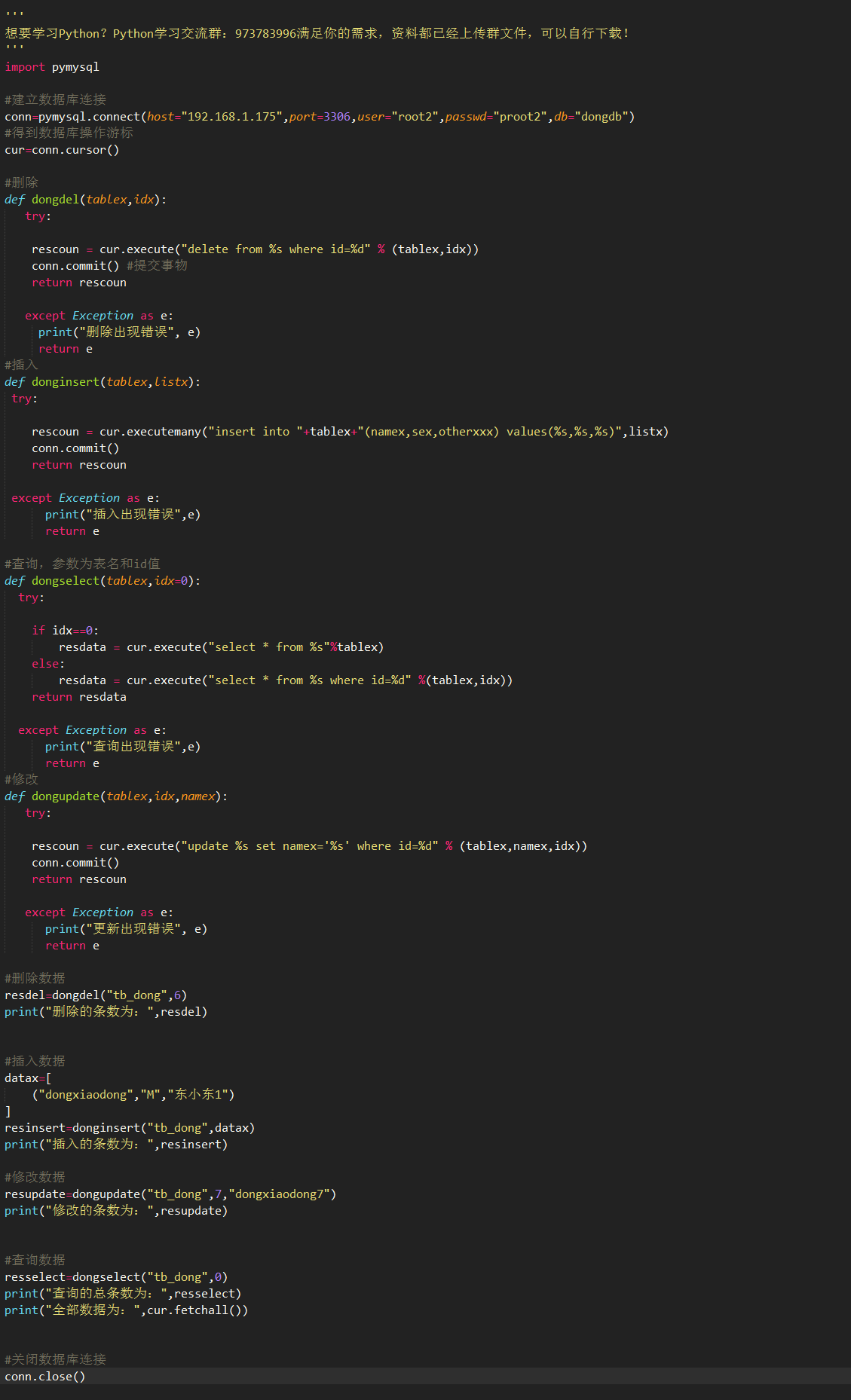This screenshot has height=1400, width=851.
Task: Click the select with 'where id=%d' line
Action: (286, 680)
